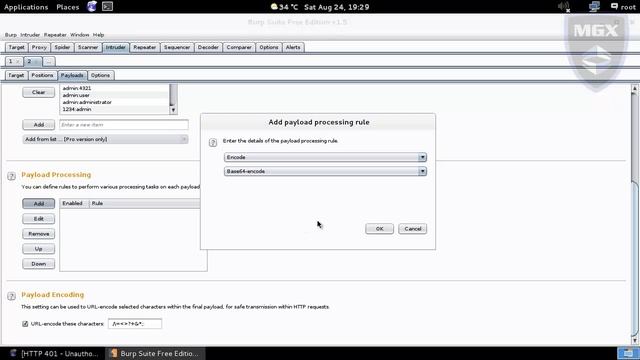Open the Repeater menu in menu bar

[x=55, y=35]
